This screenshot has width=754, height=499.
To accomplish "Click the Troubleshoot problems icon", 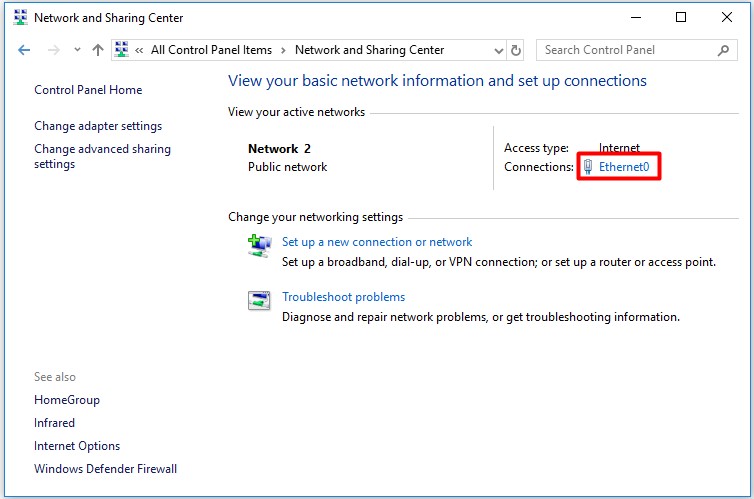I will point(259,301).
